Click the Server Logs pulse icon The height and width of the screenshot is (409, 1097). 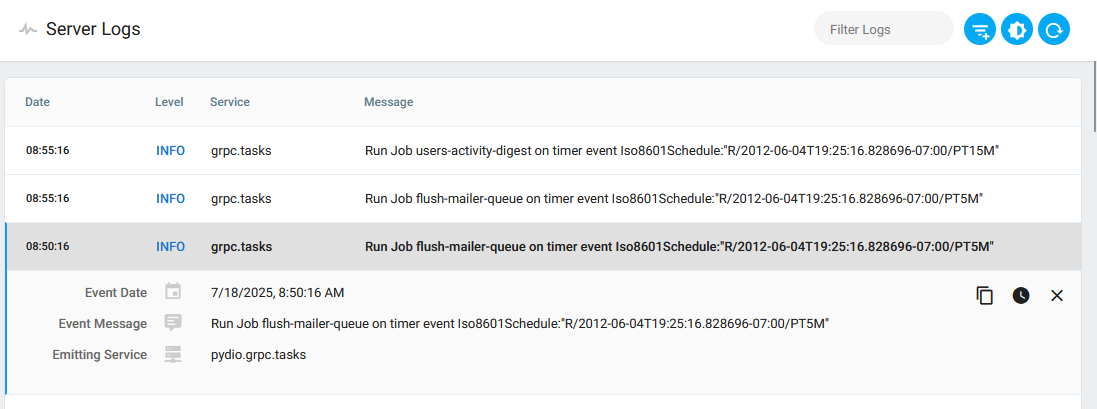pos(28,29)
